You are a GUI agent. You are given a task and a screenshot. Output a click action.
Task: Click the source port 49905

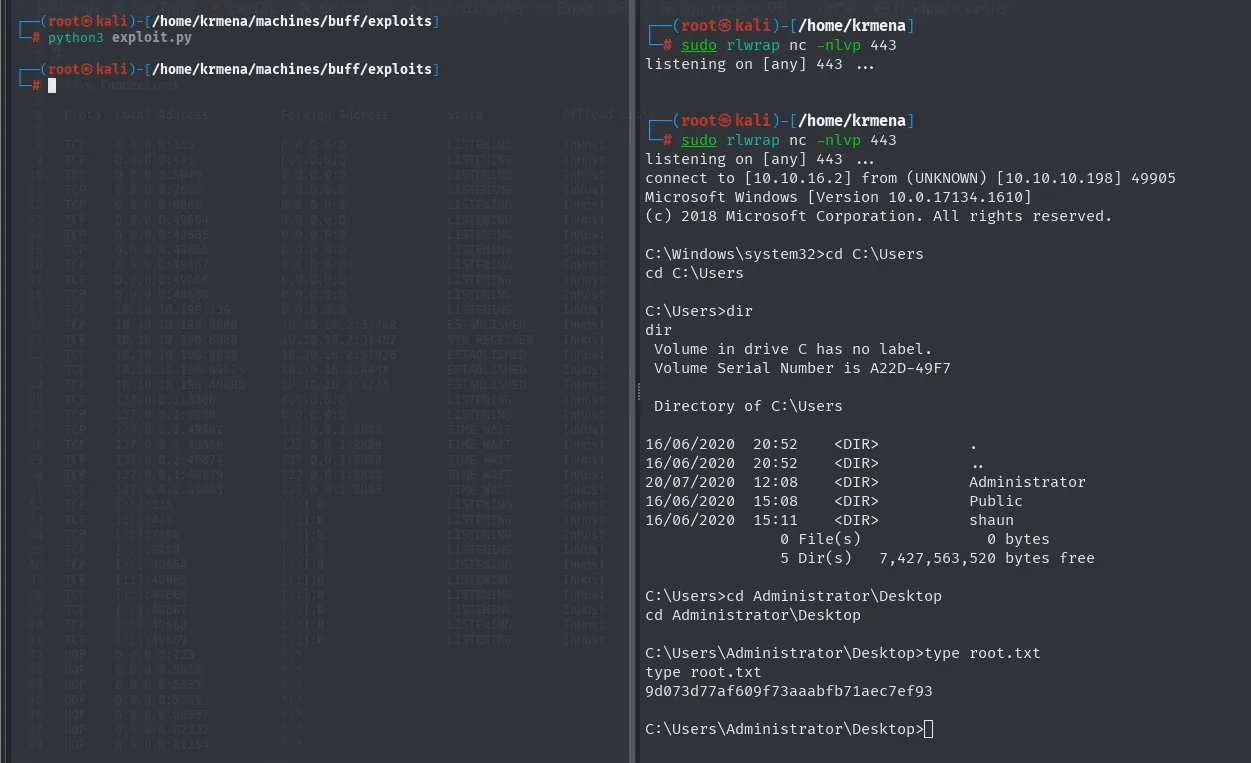1152,178
